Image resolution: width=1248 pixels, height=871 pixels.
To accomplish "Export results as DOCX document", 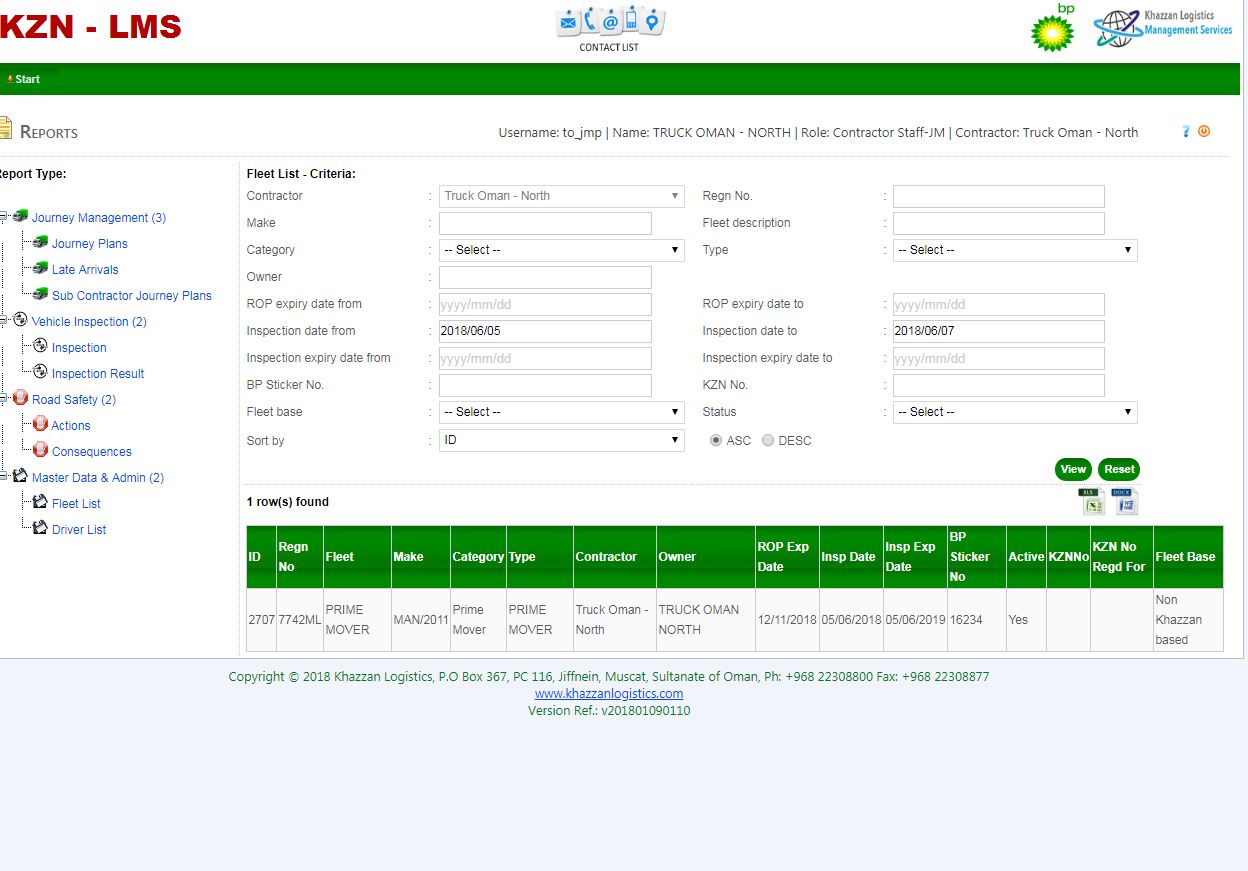I will [x=1126, y=502].
